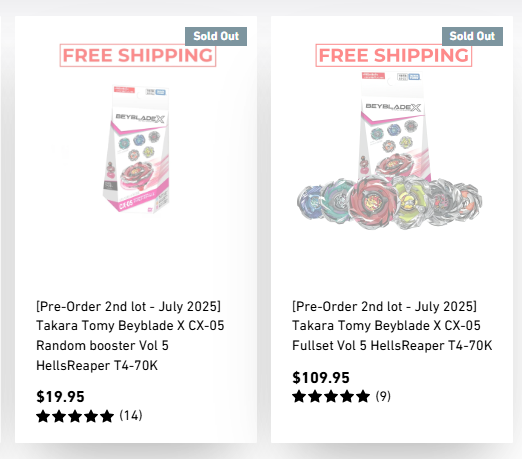Click the Fullset Vol 5 HellsReaper title link
Image resolution: width=522 pixels, height=459 pixels.
pyautogui.click(x=392, y=326)
